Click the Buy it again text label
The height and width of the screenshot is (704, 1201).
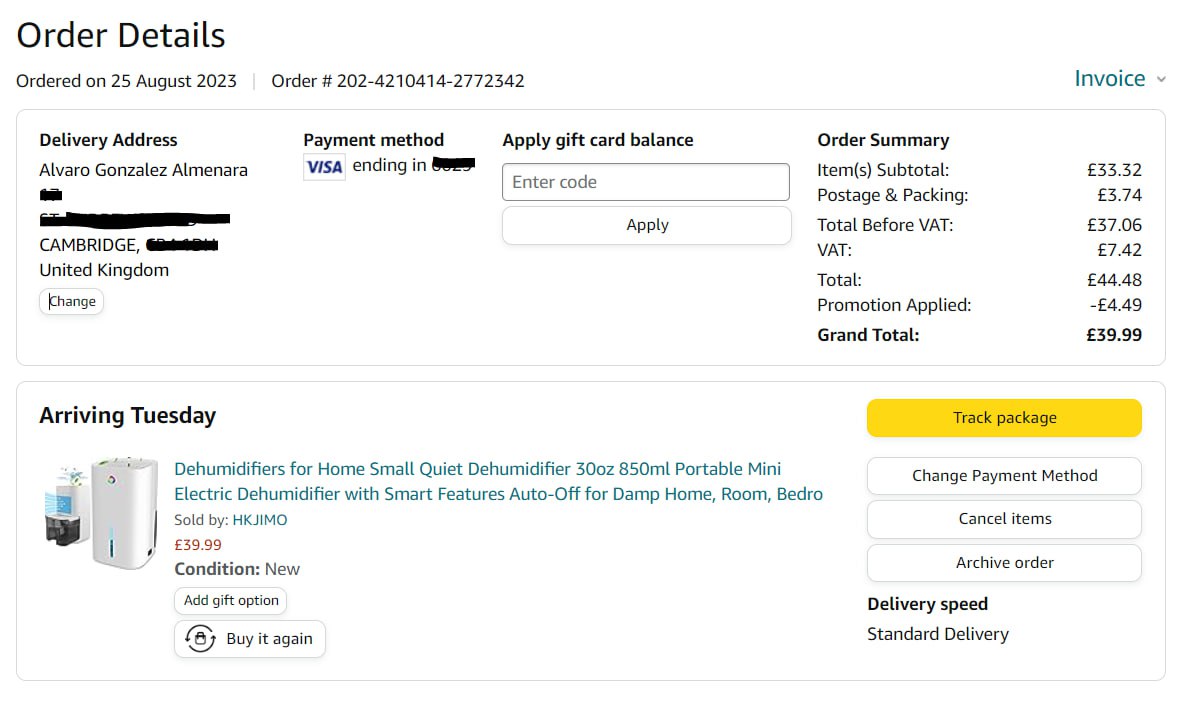pos(269,639)
